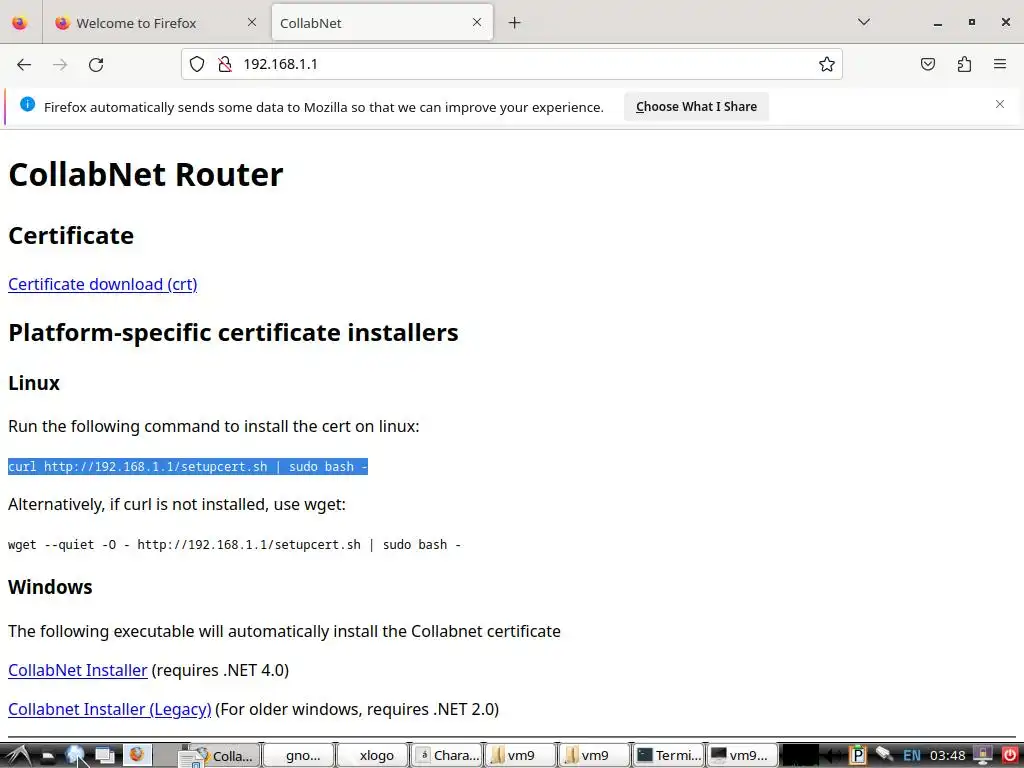This screenshot has height=768, width=1024.
Task: Bookmark this page with the star icon
Action: pos(827,64)
